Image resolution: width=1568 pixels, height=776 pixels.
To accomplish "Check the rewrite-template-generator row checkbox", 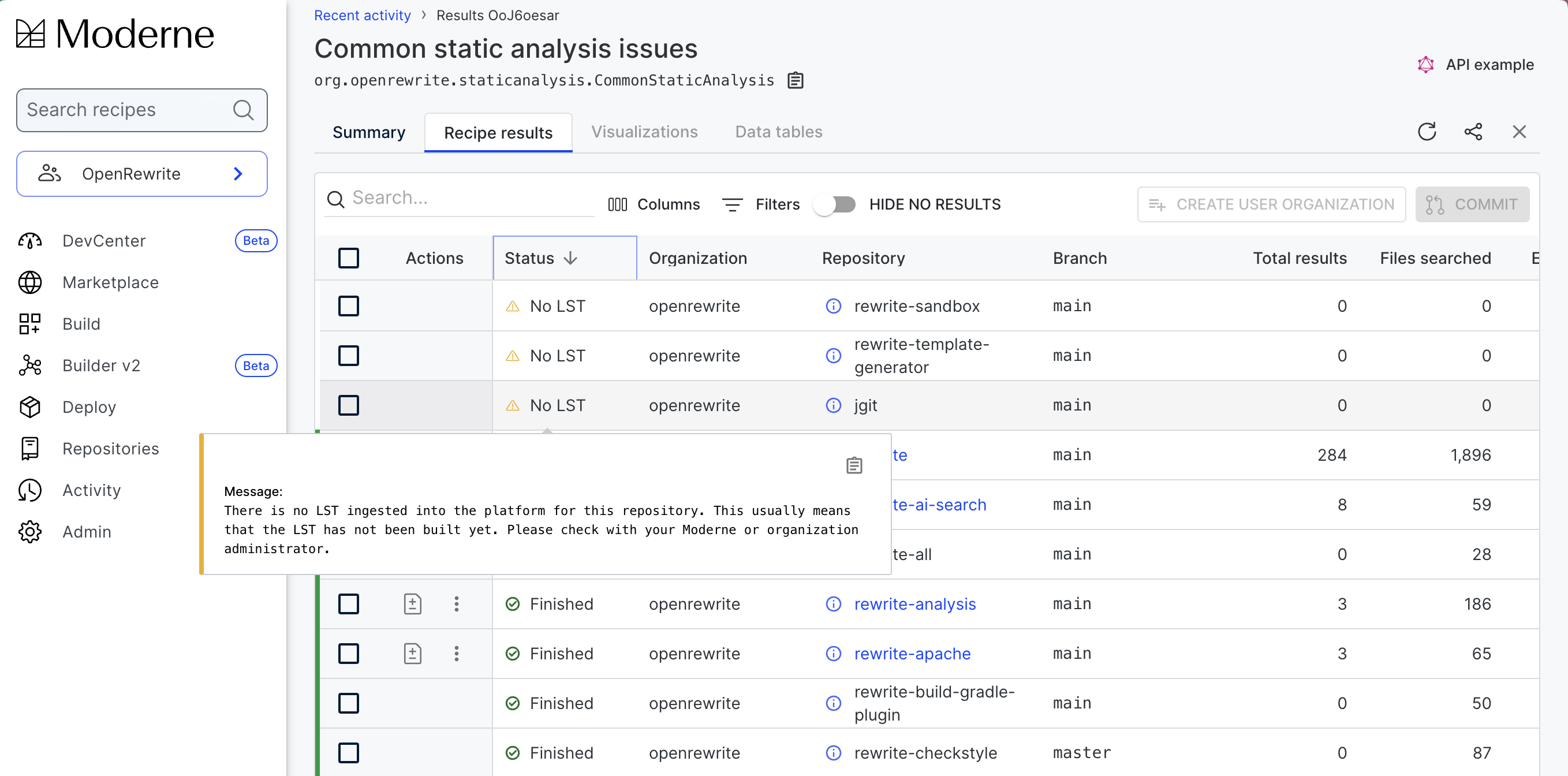I will point(349,356).
